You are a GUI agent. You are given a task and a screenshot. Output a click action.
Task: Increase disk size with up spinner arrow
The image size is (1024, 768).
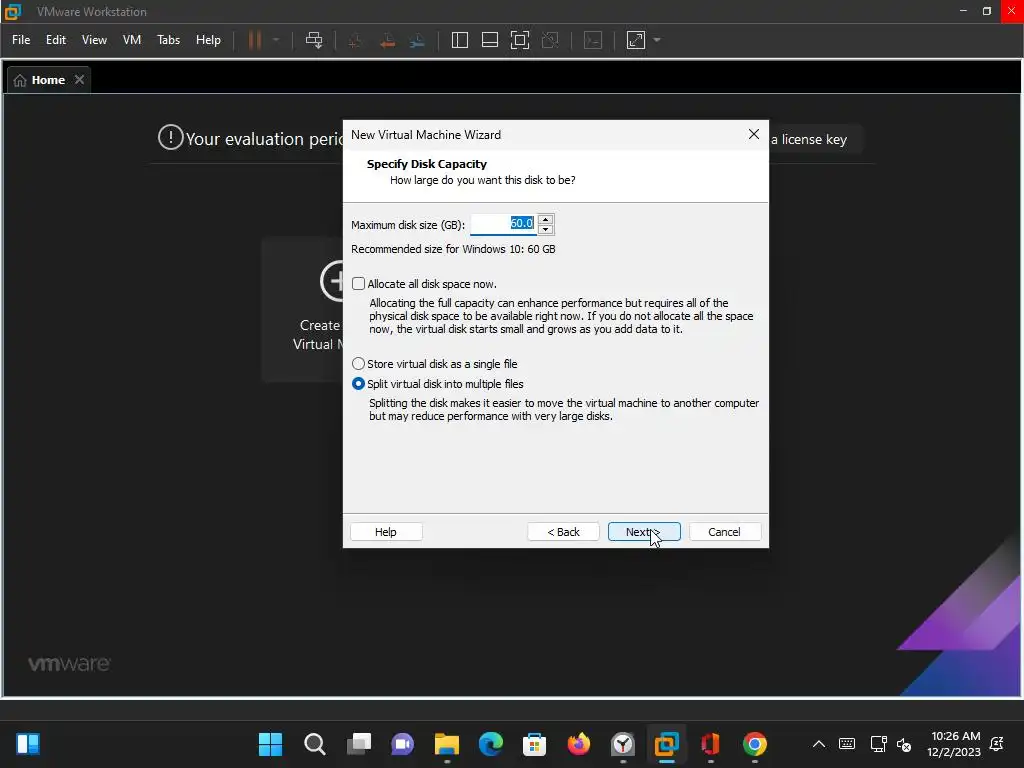[546, 219]
